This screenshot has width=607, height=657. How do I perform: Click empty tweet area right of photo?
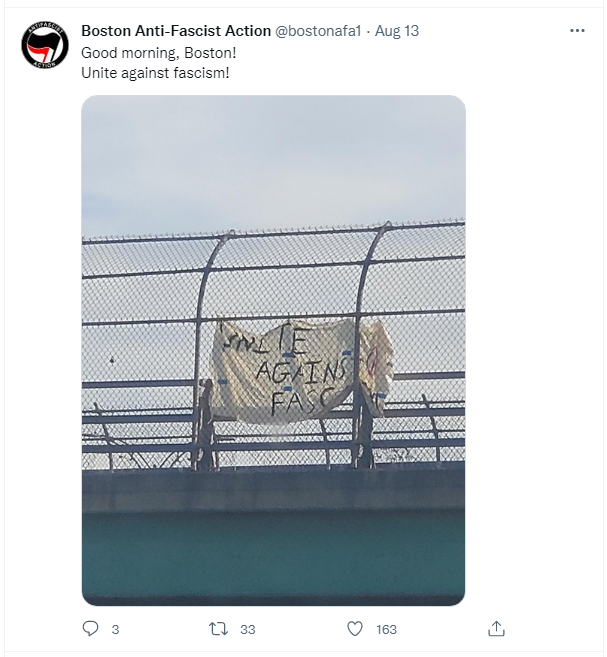tap(532, 350)
